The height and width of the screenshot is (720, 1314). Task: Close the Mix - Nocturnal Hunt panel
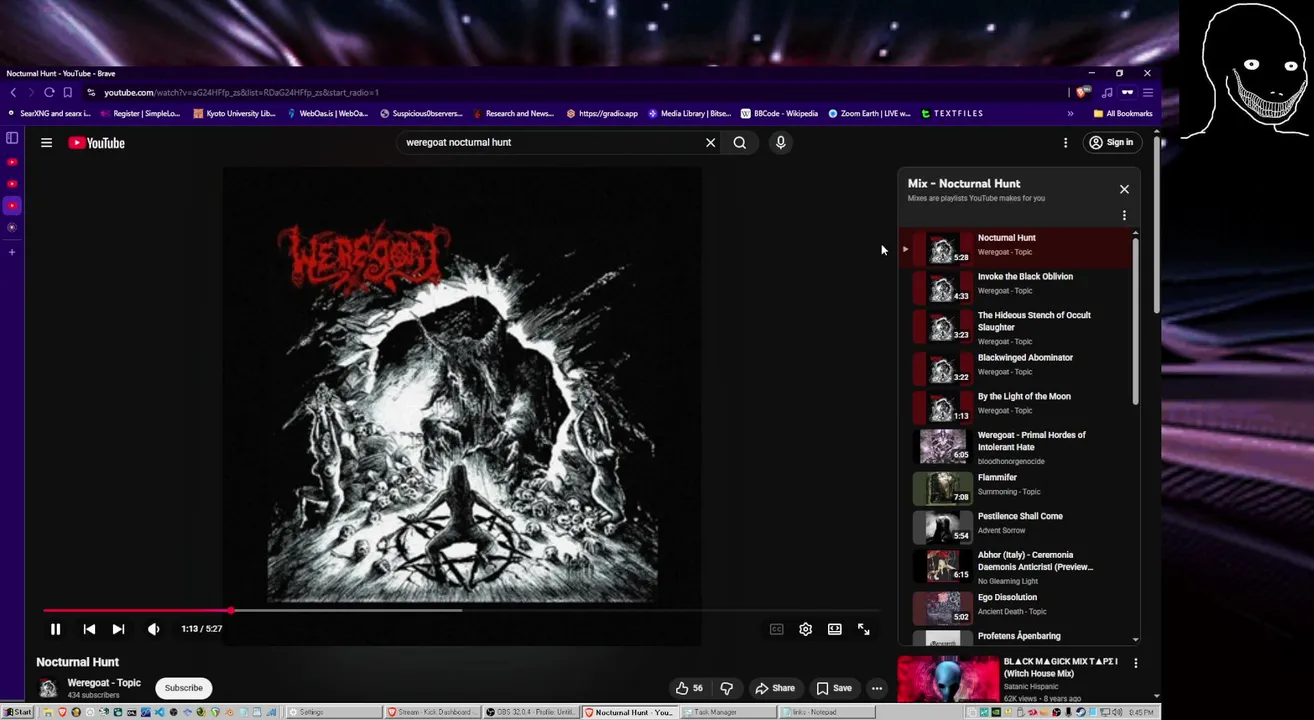(1124, 189)
